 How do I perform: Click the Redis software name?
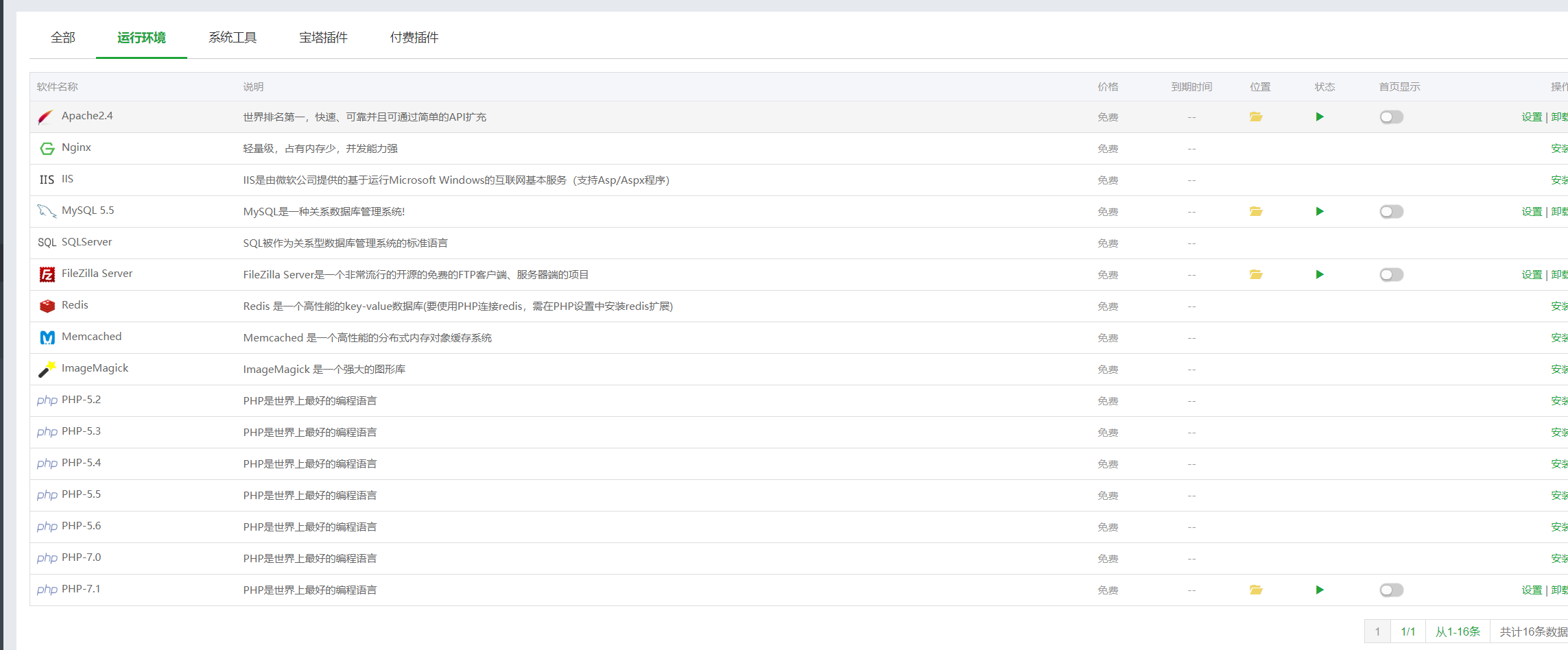click(x=75, y=305)
